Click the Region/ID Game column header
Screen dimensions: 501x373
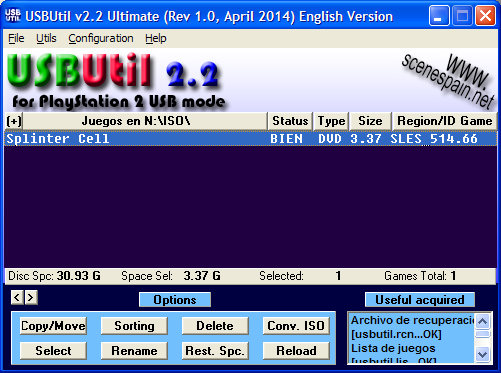click(x=444, y=121)
